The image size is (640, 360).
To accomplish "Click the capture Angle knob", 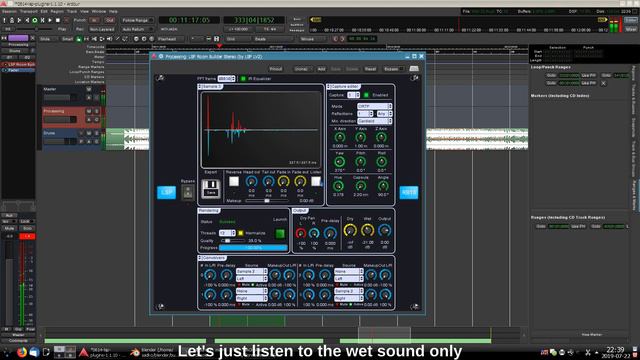I will (383, 186).
